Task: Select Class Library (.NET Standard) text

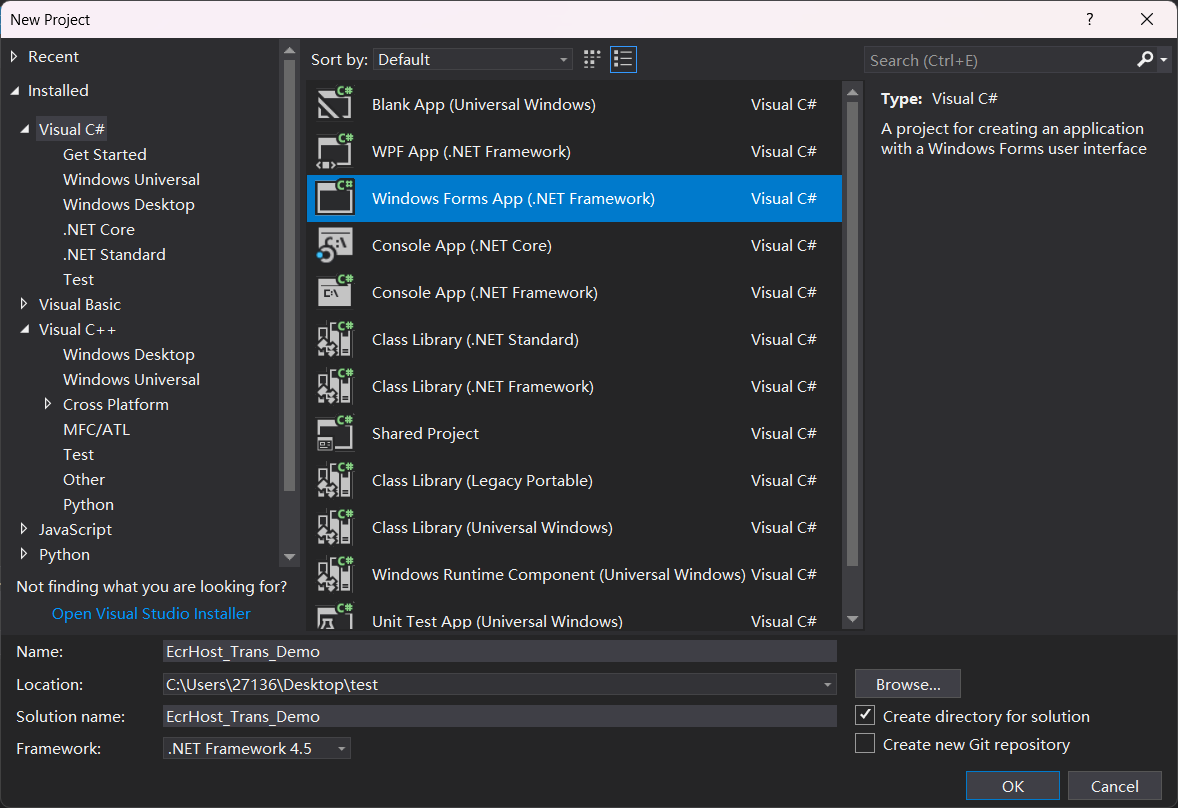Action: 475,339
